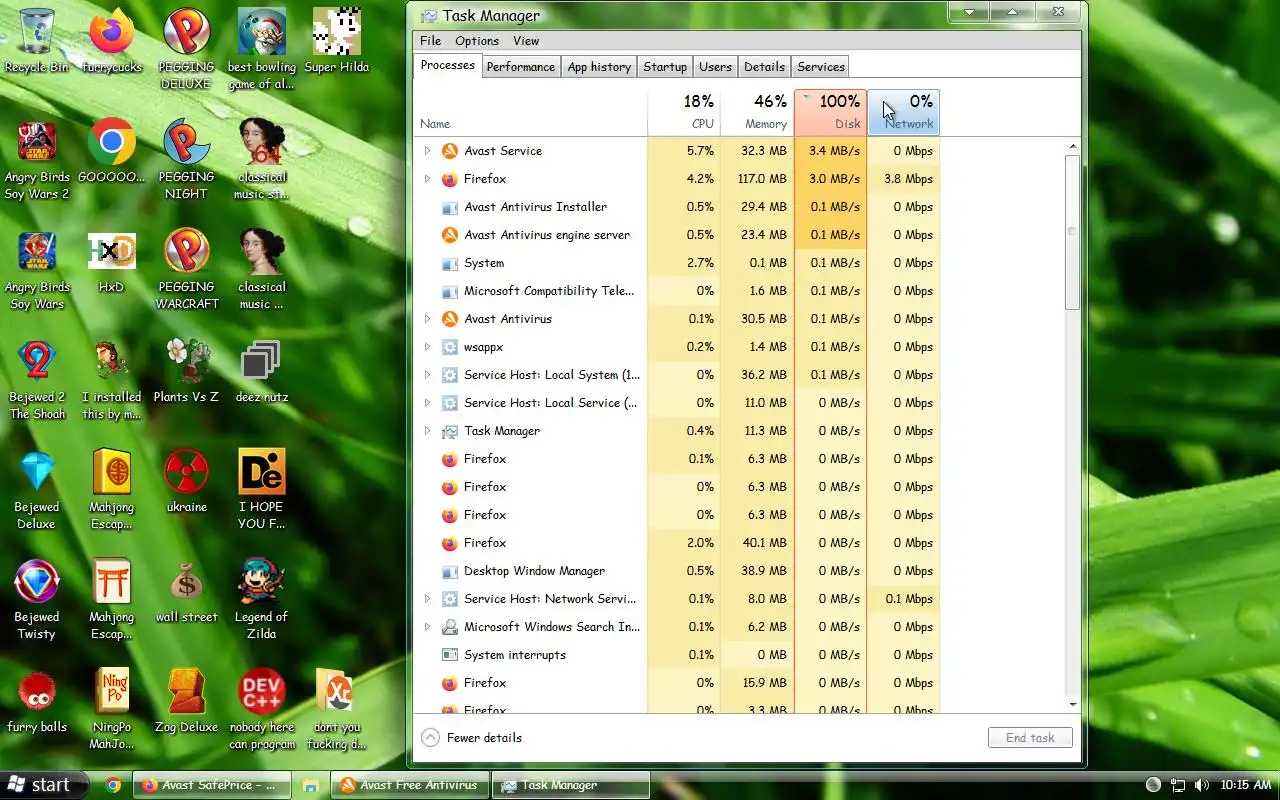The image size is (1280, 800).
Task: Open the View menu
Action: (526, 41)
